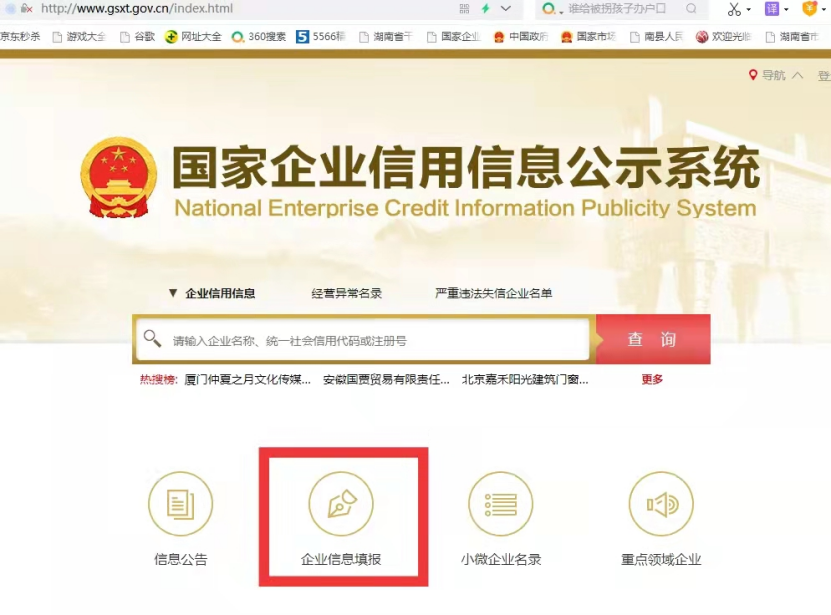831x615 pixels.
Task: Click the scissors screenshot tool icon
Action: click(x=734, y=9)
